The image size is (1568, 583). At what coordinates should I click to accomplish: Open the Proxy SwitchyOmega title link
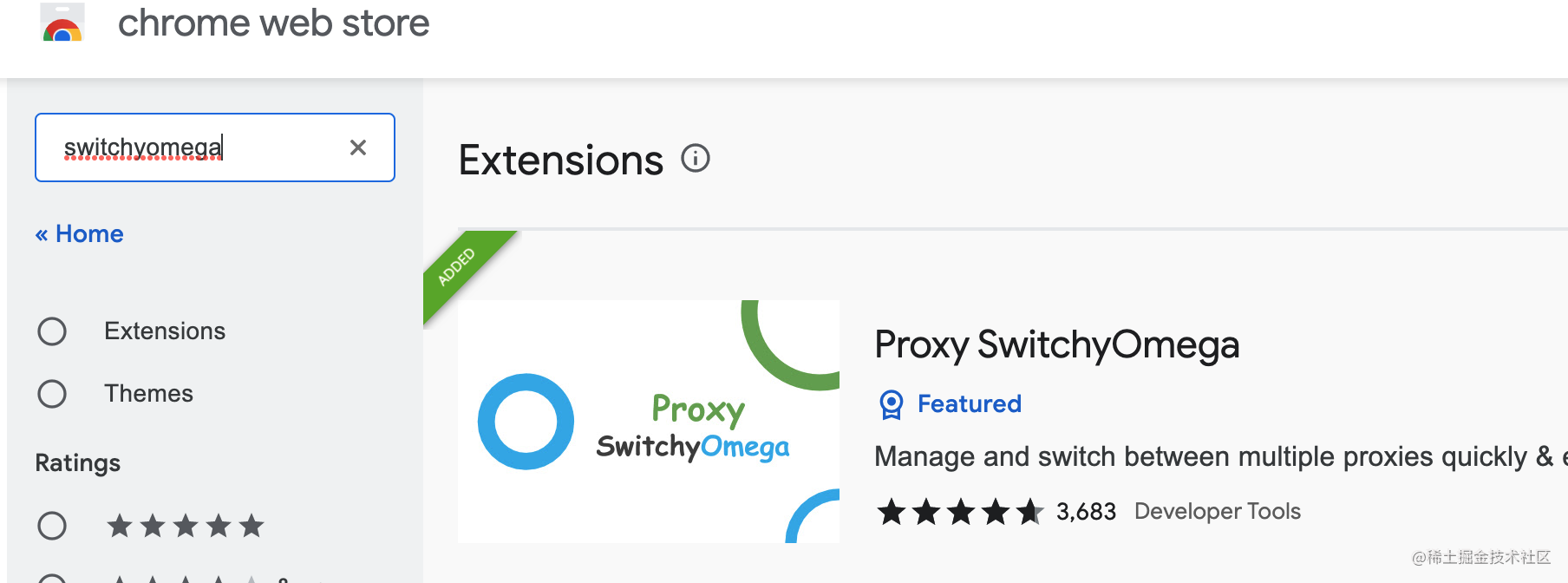[x=1056, y=344]
